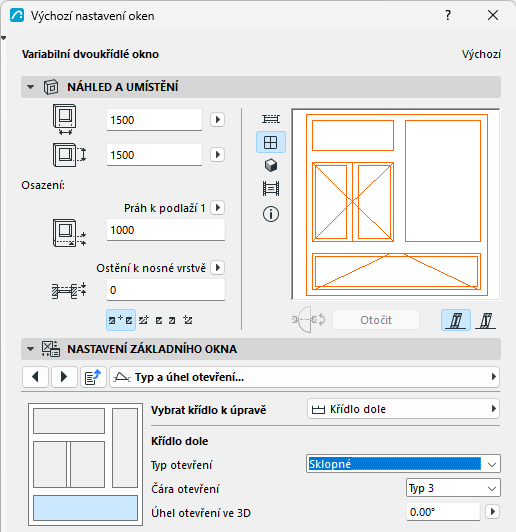Go to the next settings page
Image resolution: width=516 pixels, height=532 pixels.
pyautogui.click(x=64, y=377)
